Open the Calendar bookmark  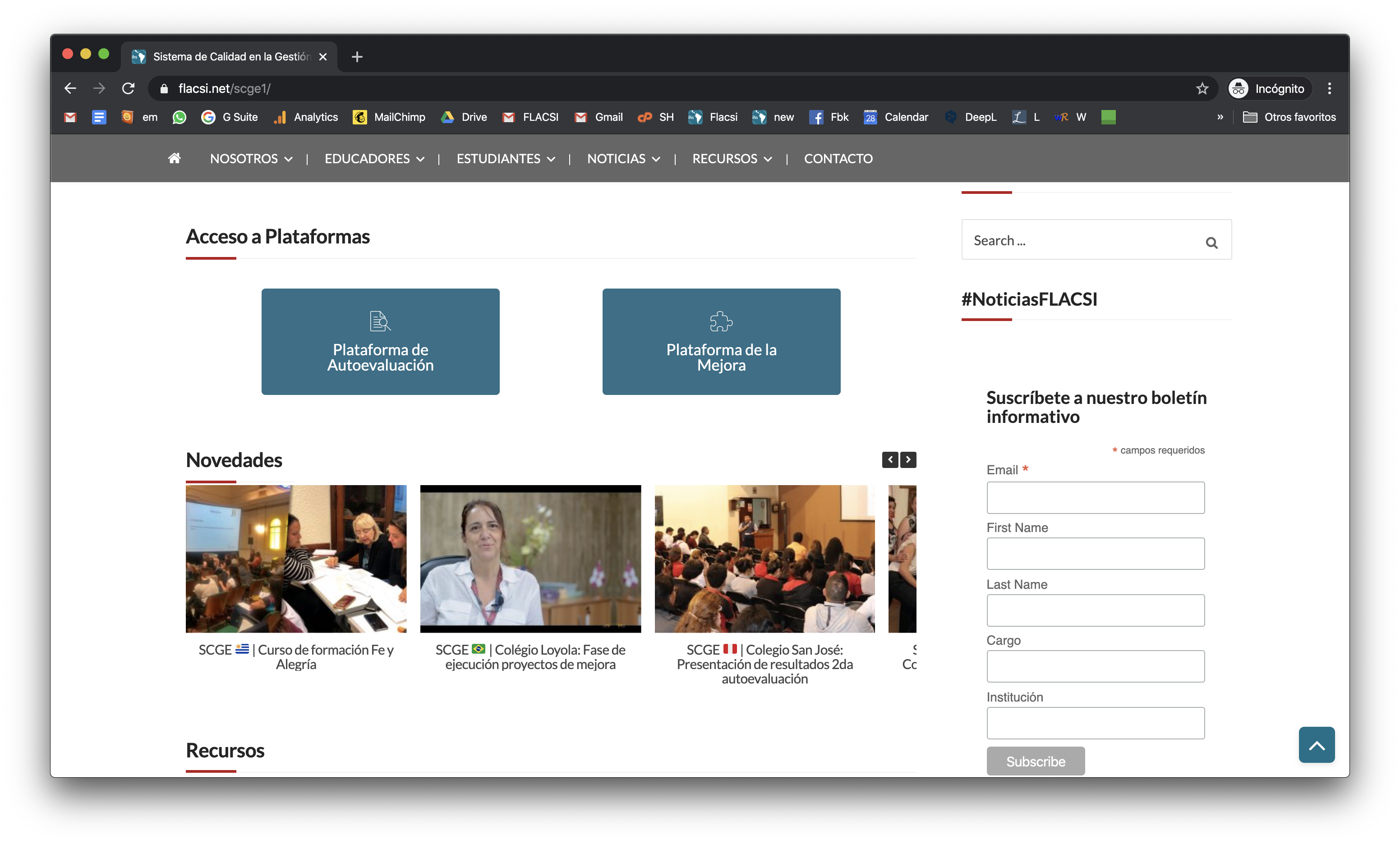[896, 117]
